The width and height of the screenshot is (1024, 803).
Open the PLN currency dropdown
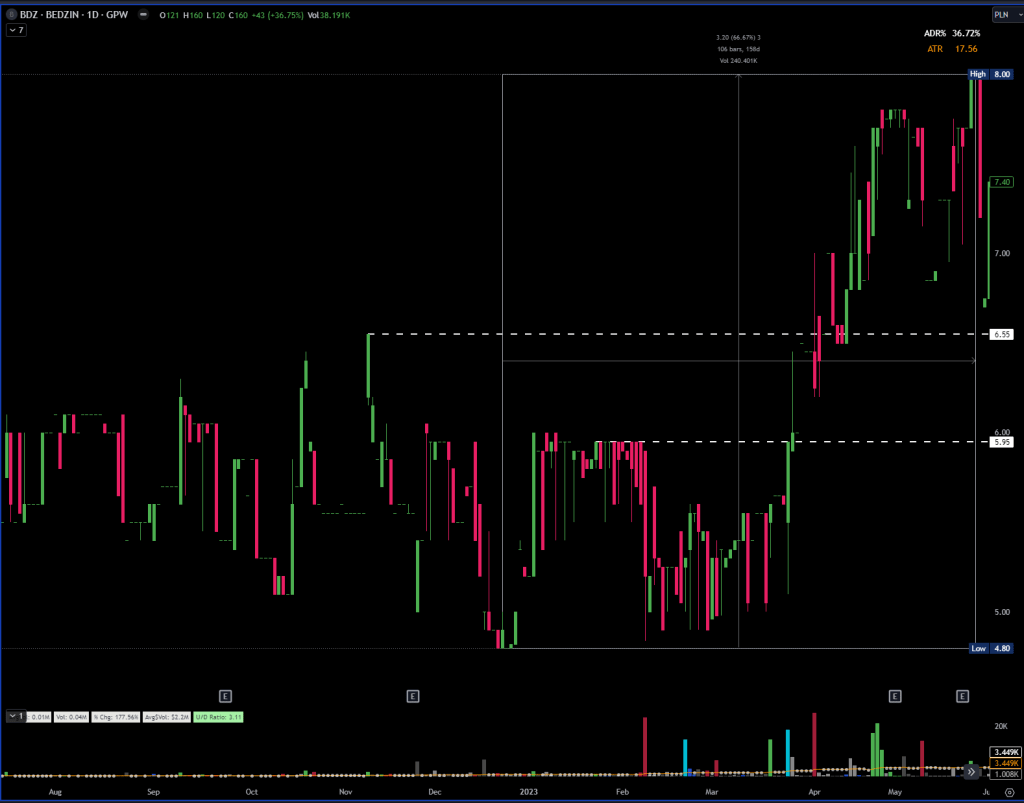[x=1002, y=15]
